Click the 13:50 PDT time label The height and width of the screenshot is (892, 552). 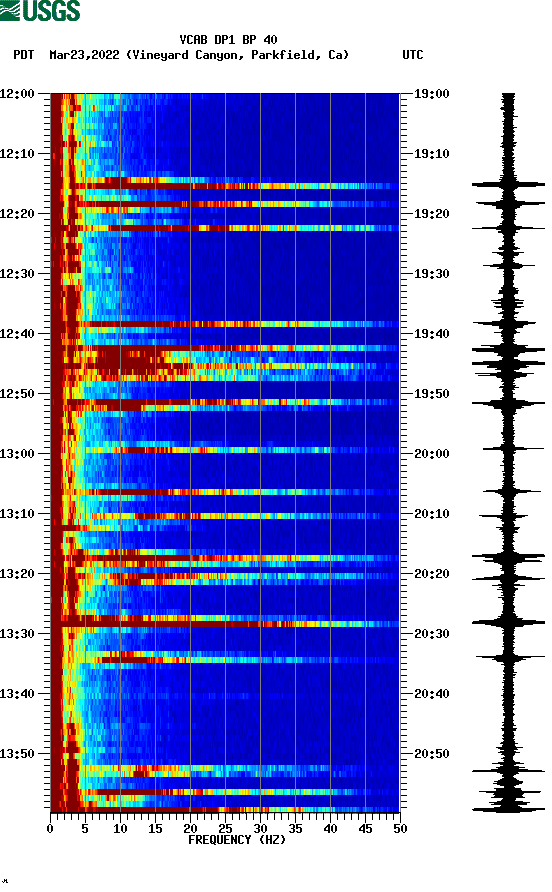click(x=17, y=754)
